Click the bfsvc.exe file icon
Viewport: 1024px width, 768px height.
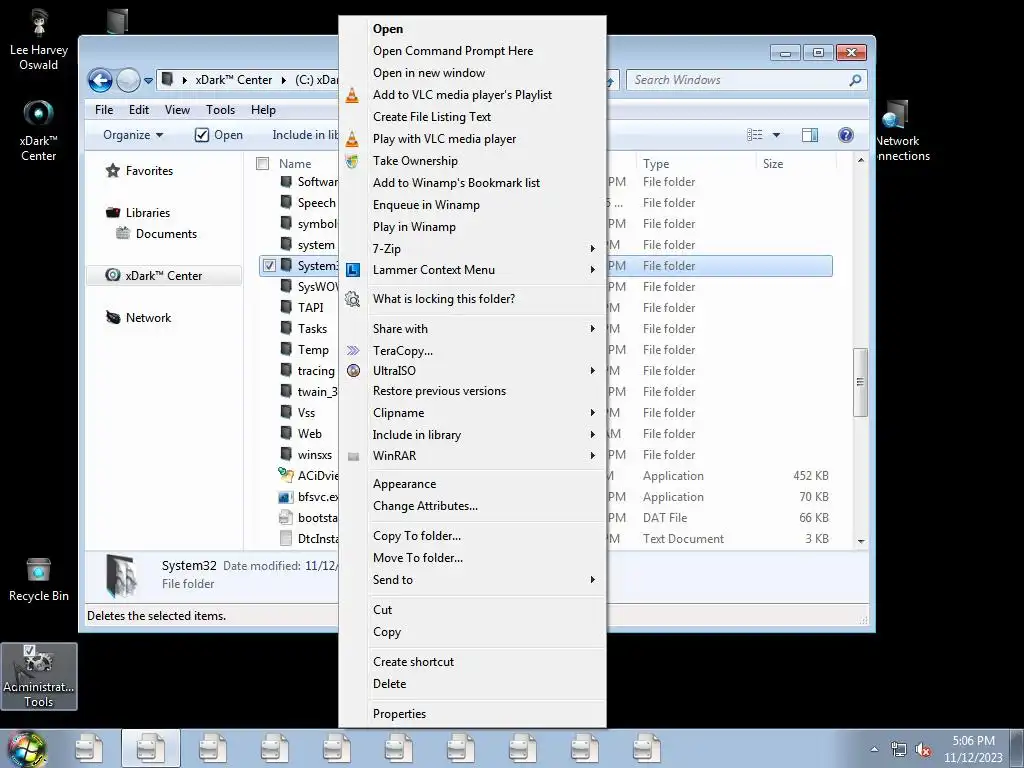[285, 497]
